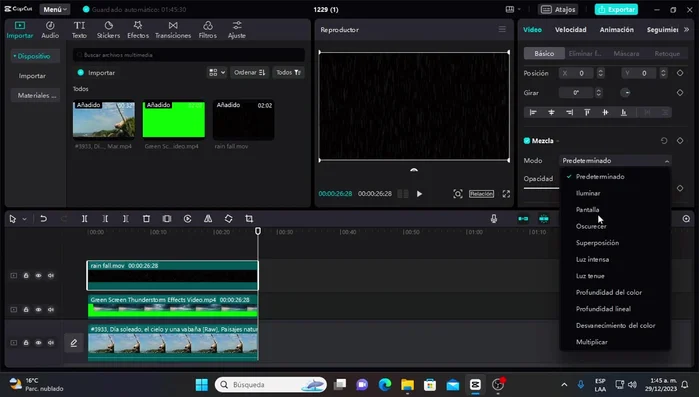The image size is (699, 397).
Task: Mute the rain fall.mov track audio
Action: tap(51, 276)
